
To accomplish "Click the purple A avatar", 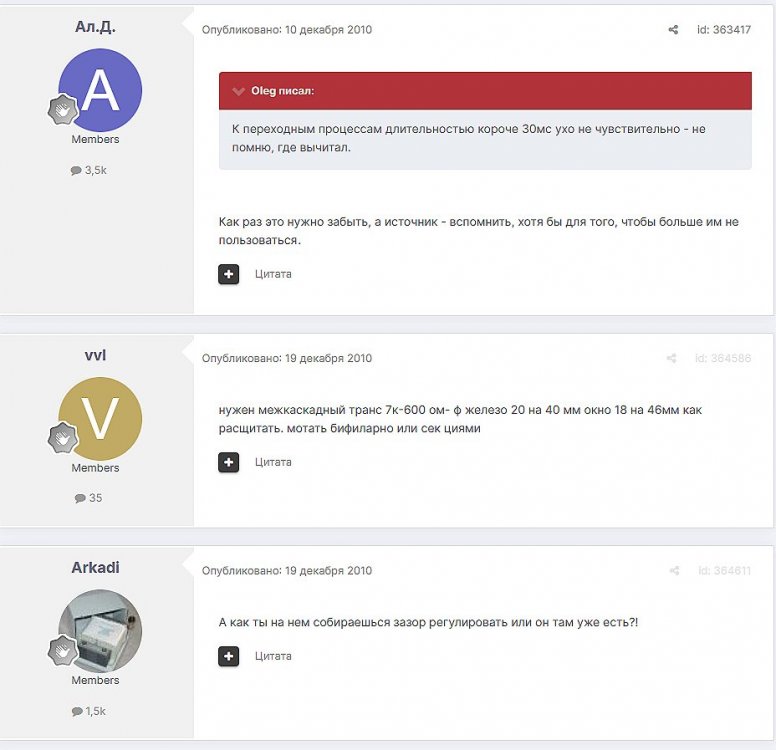I will click(103, 90).
